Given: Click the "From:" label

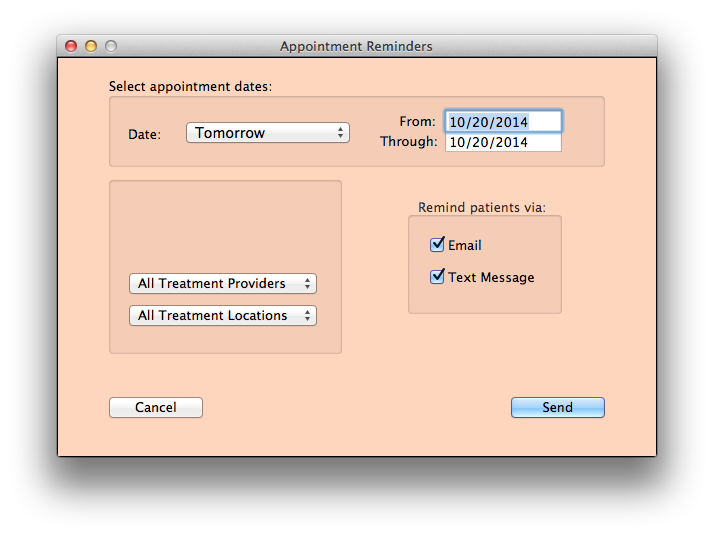Looking at the screenshot, I should (x=417, y=122).
